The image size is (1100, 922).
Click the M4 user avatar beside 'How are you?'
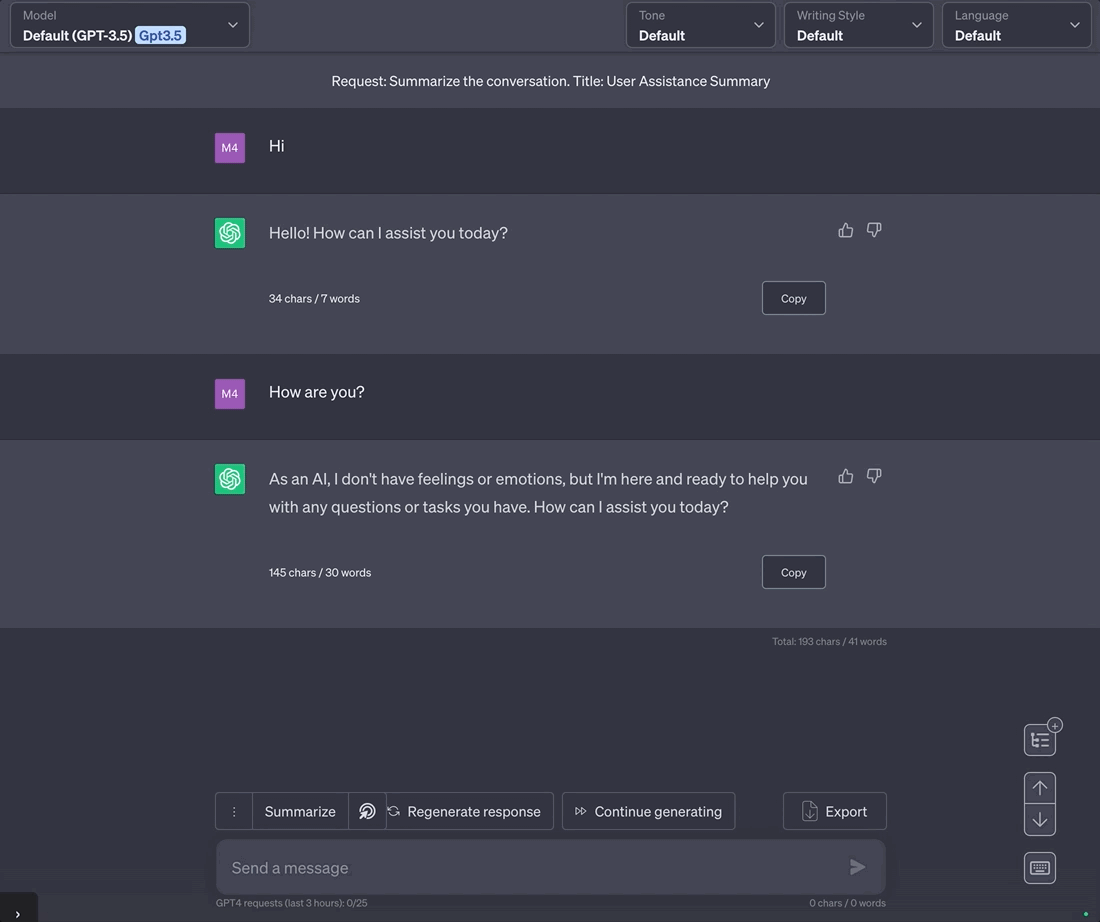(x=230, y=394)
